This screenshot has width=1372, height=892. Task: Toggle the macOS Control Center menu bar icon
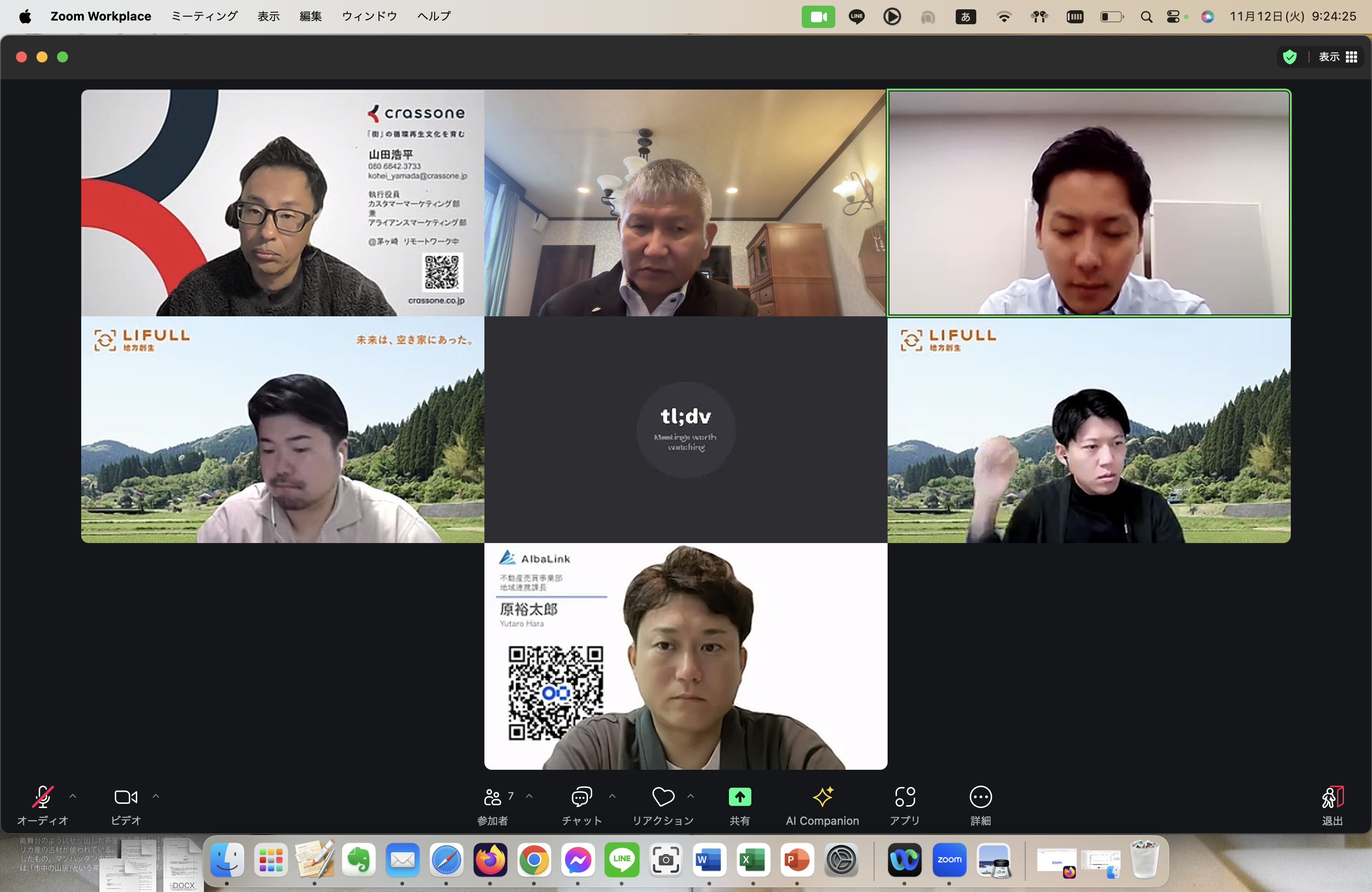tap(1173, 17)
